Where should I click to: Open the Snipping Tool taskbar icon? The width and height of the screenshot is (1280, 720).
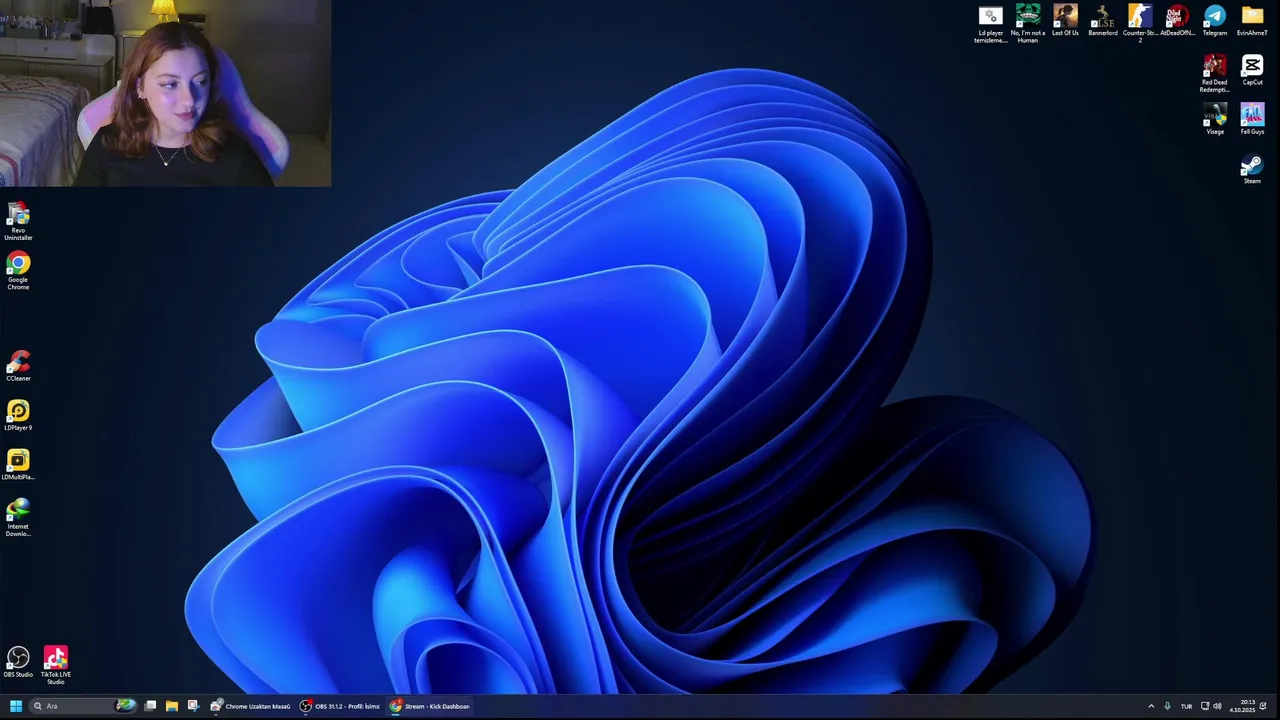(x=193, y=706)
